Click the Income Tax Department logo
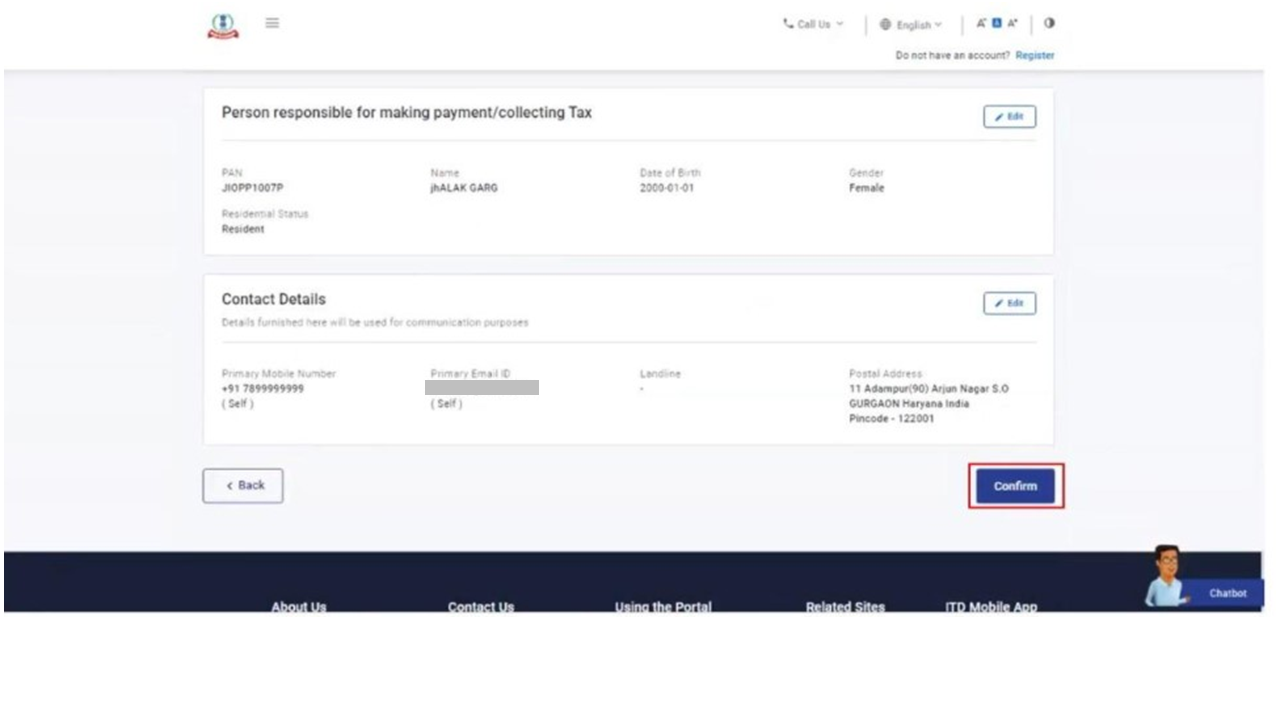This screenshot has width=1280, height=720. pyautogui.click(x=223, y=26)
